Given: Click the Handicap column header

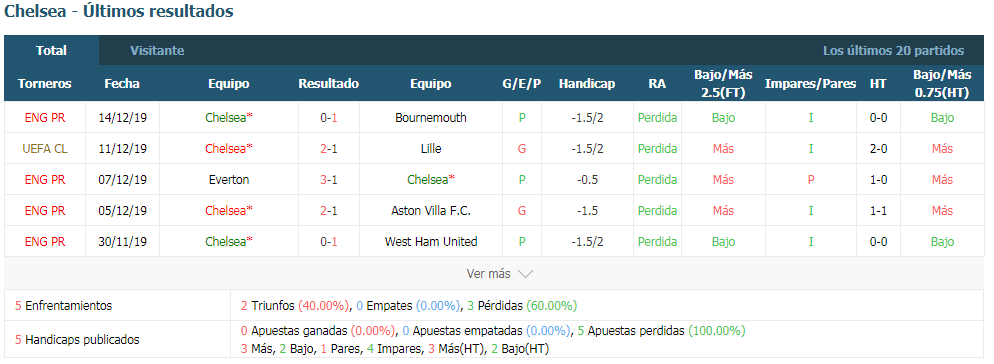Looking at the screenshot, I should 587,84.
